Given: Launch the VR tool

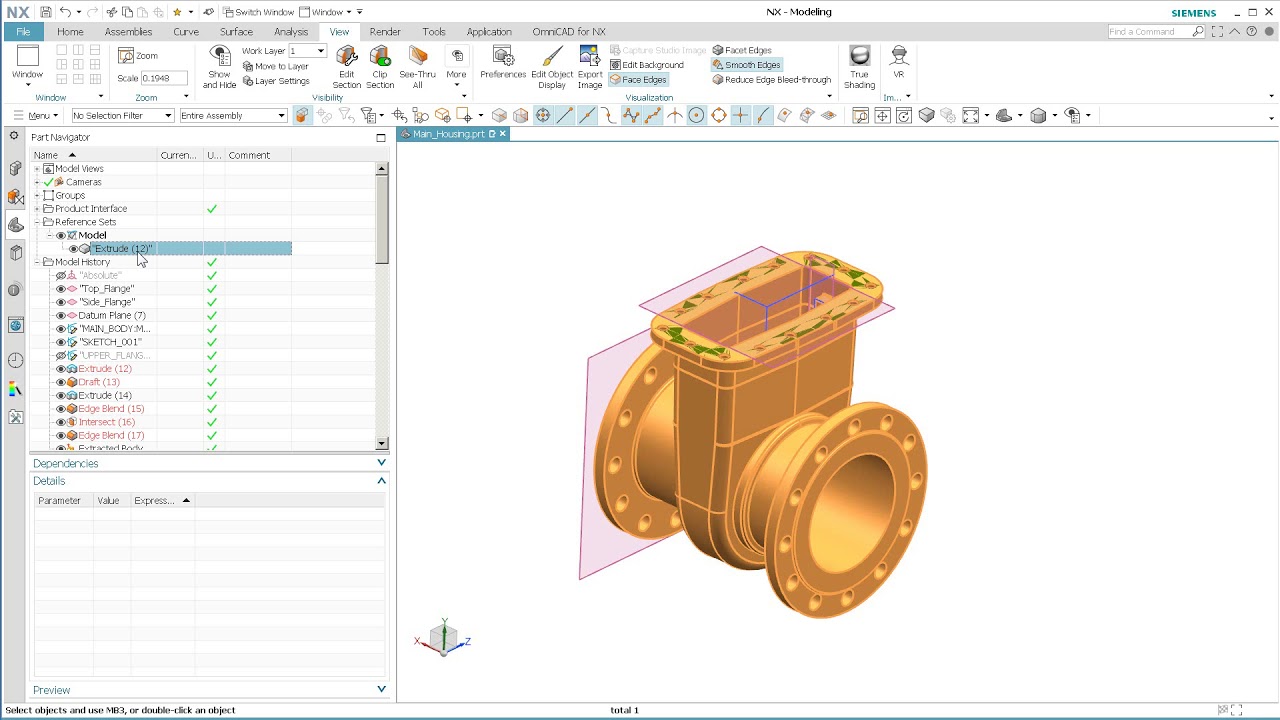Looking at the screenshot, I should pyautogui.click(x=899, y=62).
